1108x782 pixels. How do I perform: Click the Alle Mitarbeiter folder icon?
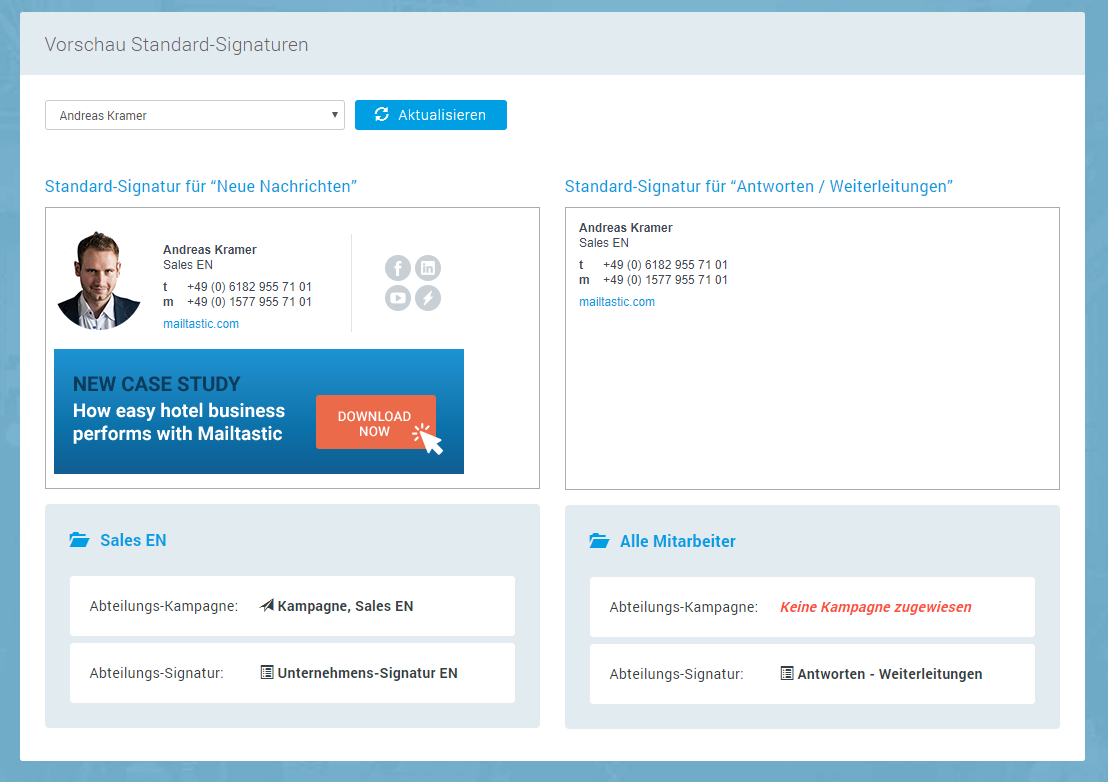coord(599,541)
